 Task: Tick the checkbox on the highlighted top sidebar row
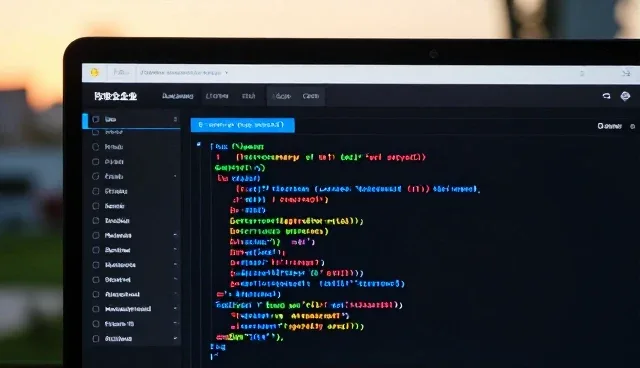(96, 119)
